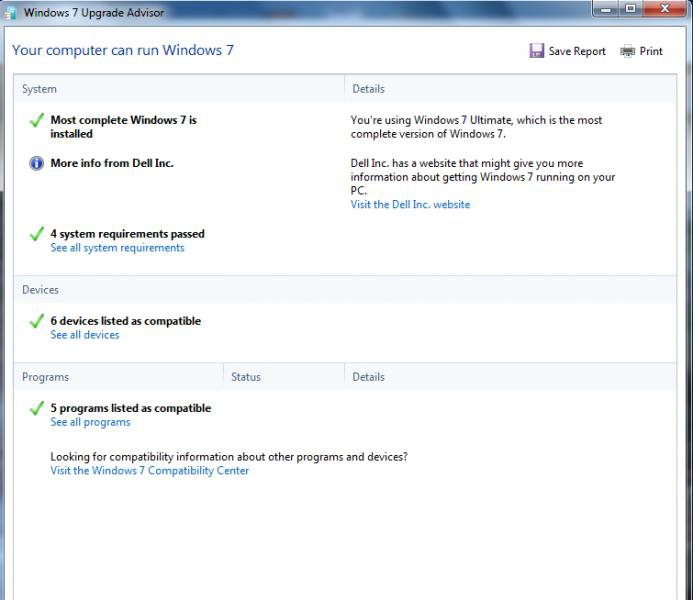Open the See all devices link
The width and height of the screenshot is (693, 600).
pos(85,335)
